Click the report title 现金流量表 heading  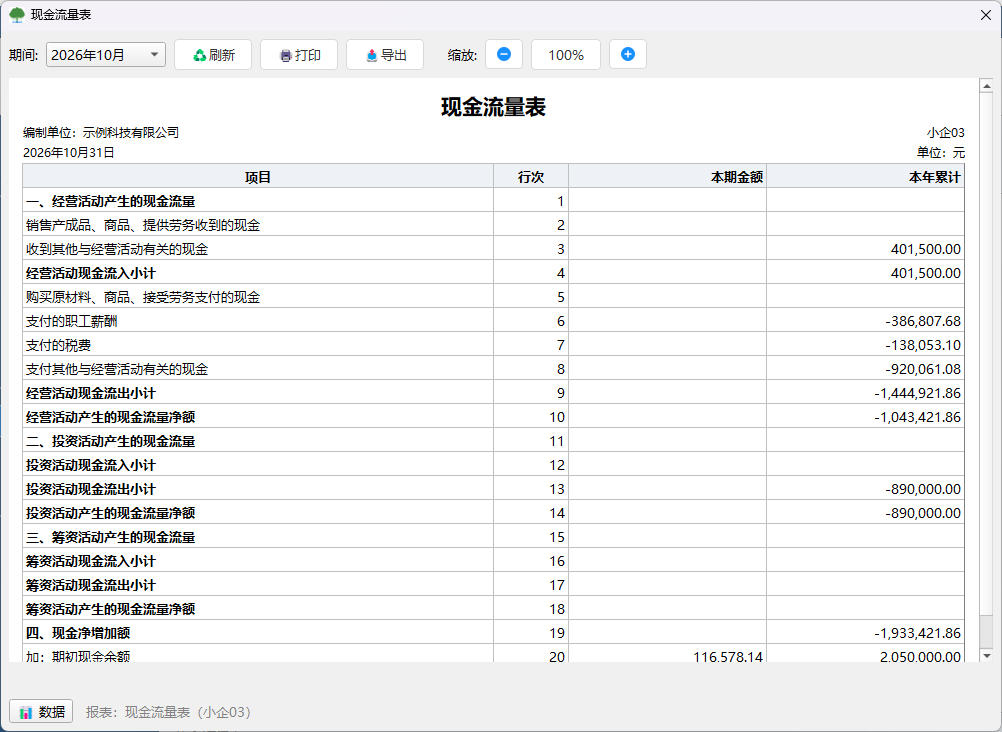click(x=493, y=107)
